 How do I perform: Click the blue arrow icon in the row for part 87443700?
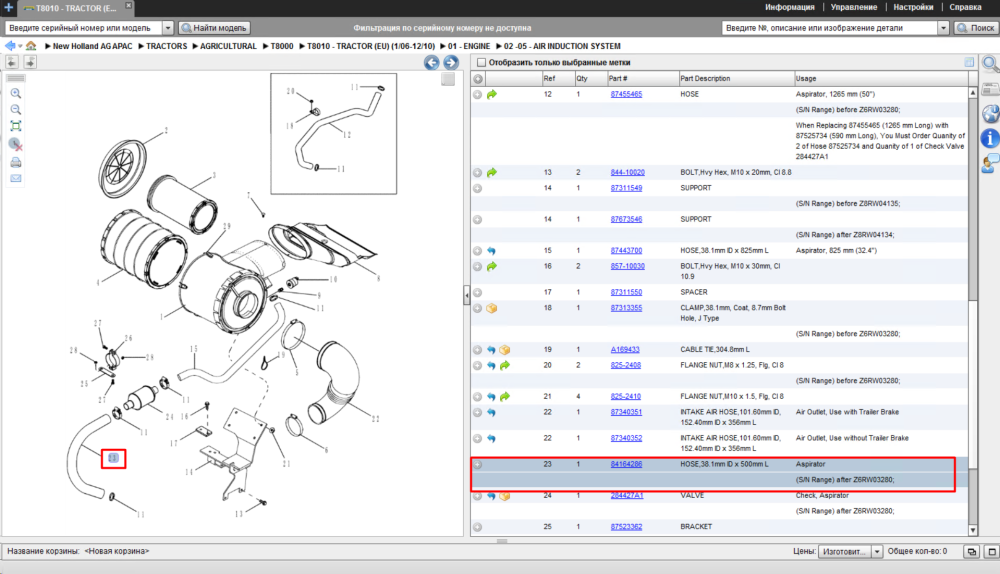(x=491, y=251)
